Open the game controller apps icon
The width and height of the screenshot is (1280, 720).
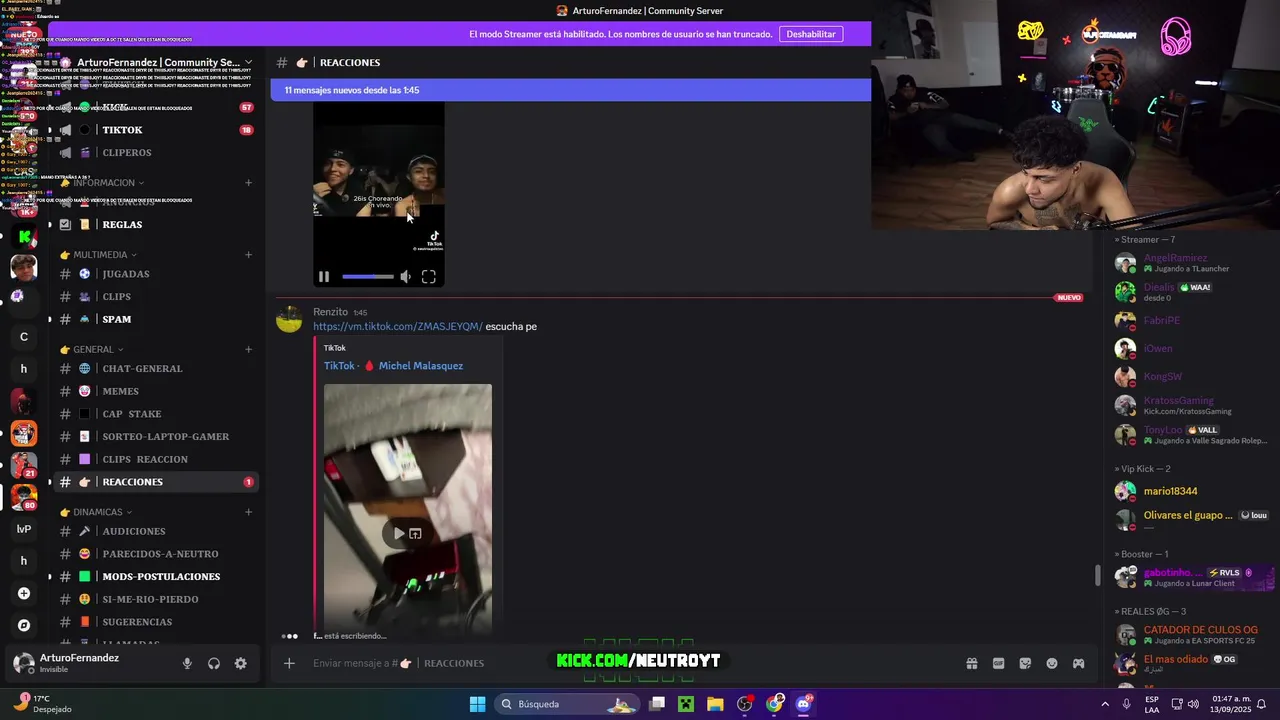(x=1078, y=663)
